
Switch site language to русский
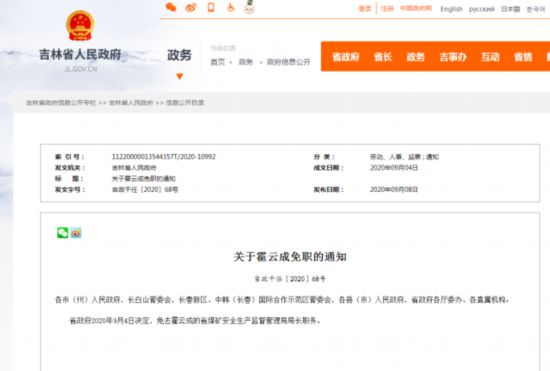click(x=482, y=9)
